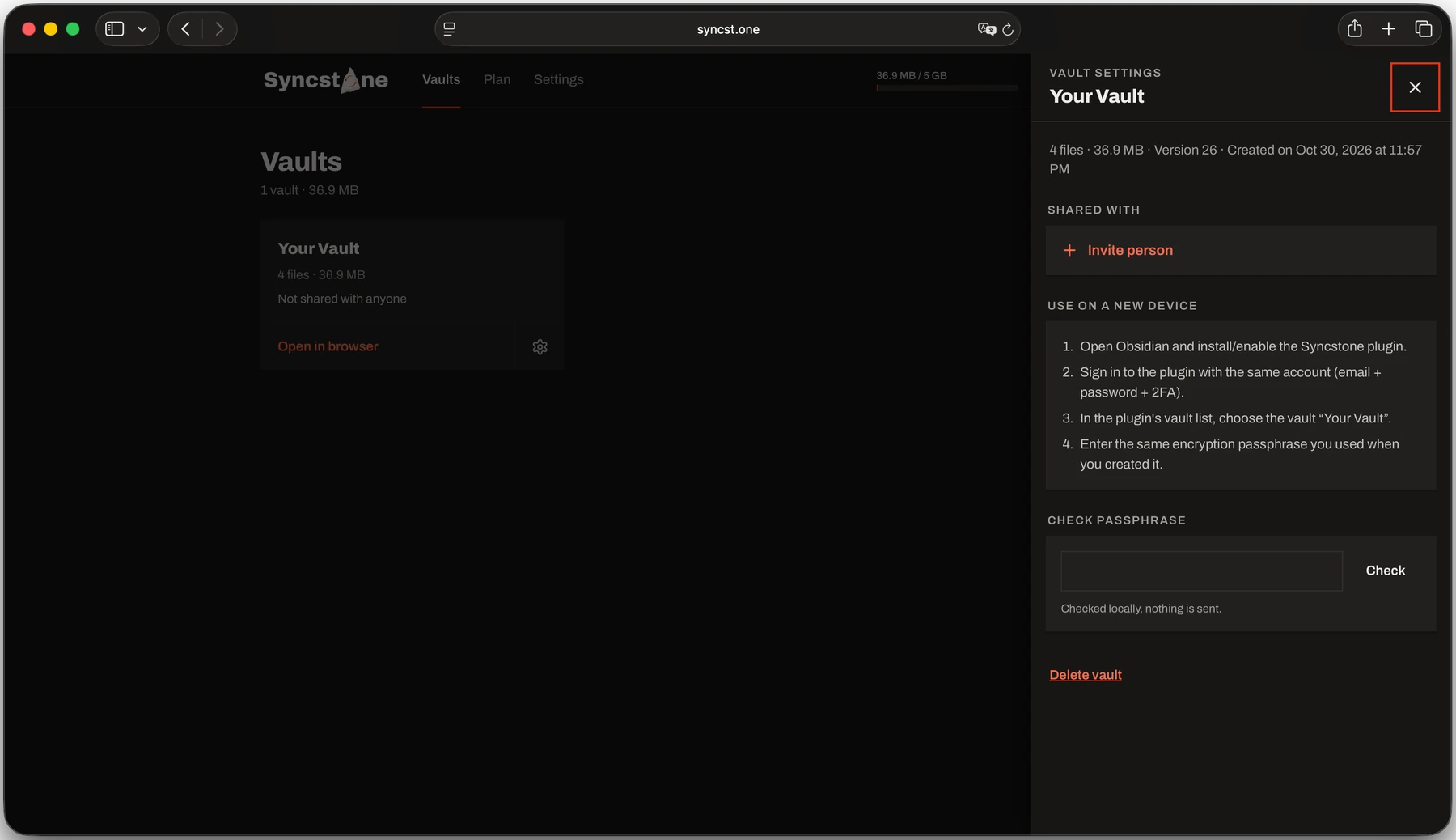Click the Invite person button
Screen dimensions: 1456x840
(1241, 250)
